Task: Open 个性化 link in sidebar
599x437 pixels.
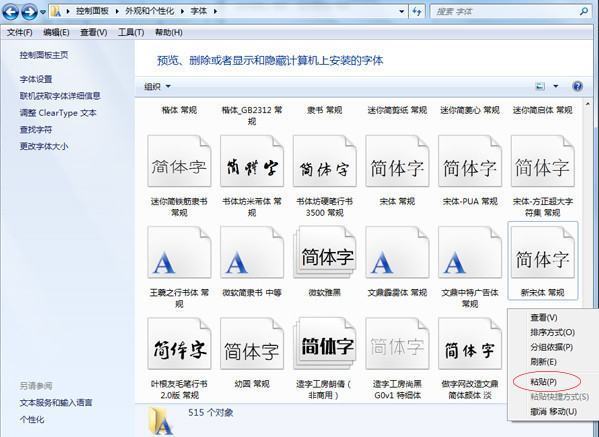Action: coord(32,419)
